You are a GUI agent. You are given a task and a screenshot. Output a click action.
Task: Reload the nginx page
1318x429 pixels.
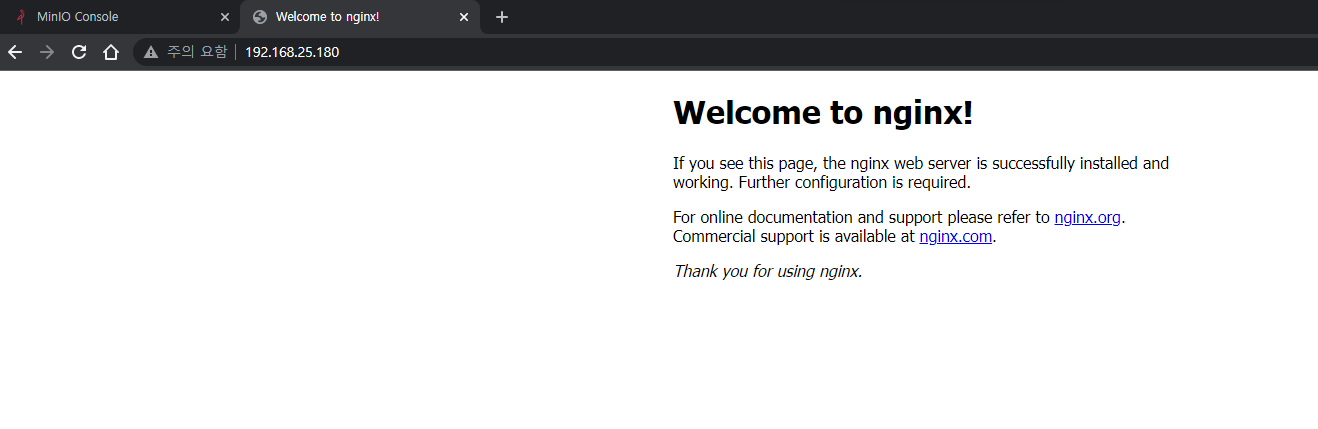pyautogui.click(x=79, y=52)
